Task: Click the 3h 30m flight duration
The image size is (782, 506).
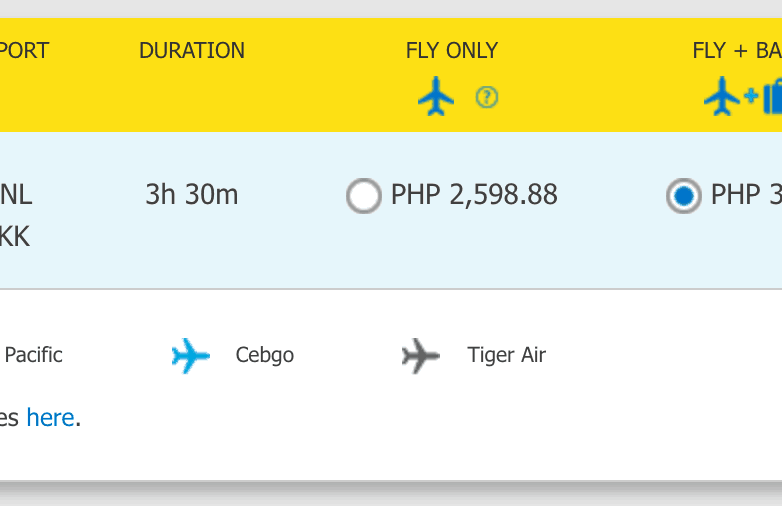Action: pyautogui.click(x=192, y=194)
